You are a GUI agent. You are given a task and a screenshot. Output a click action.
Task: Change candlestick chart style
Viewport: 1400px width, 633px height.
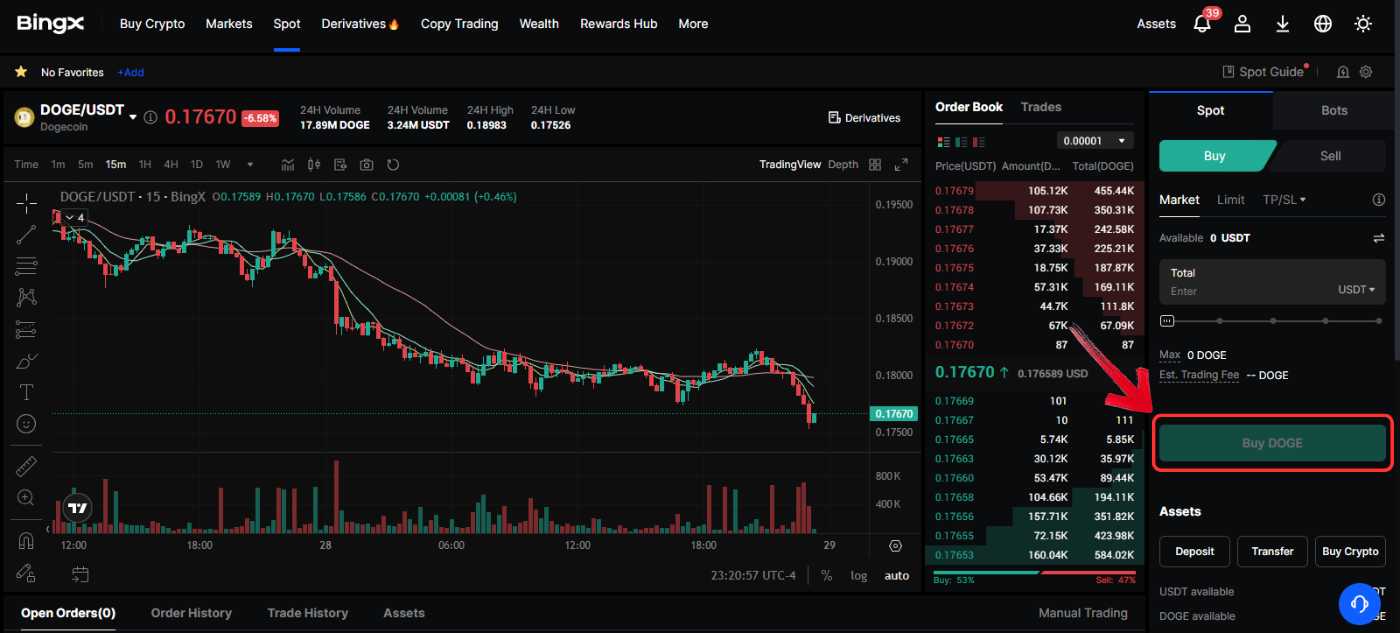[x=314, y=164]
